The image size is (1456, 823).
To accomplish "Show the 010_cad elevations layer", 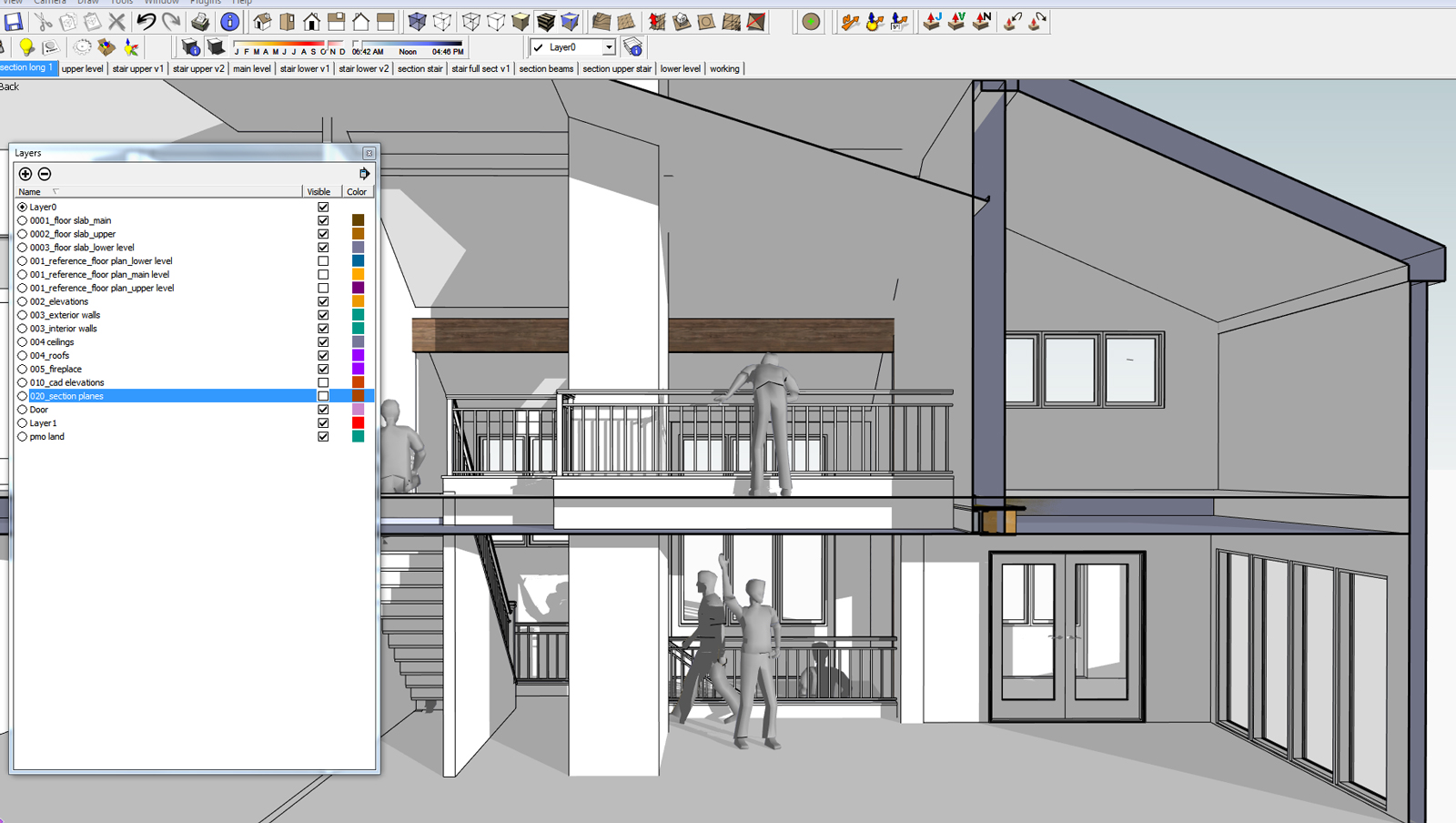I will click(323, 382).
